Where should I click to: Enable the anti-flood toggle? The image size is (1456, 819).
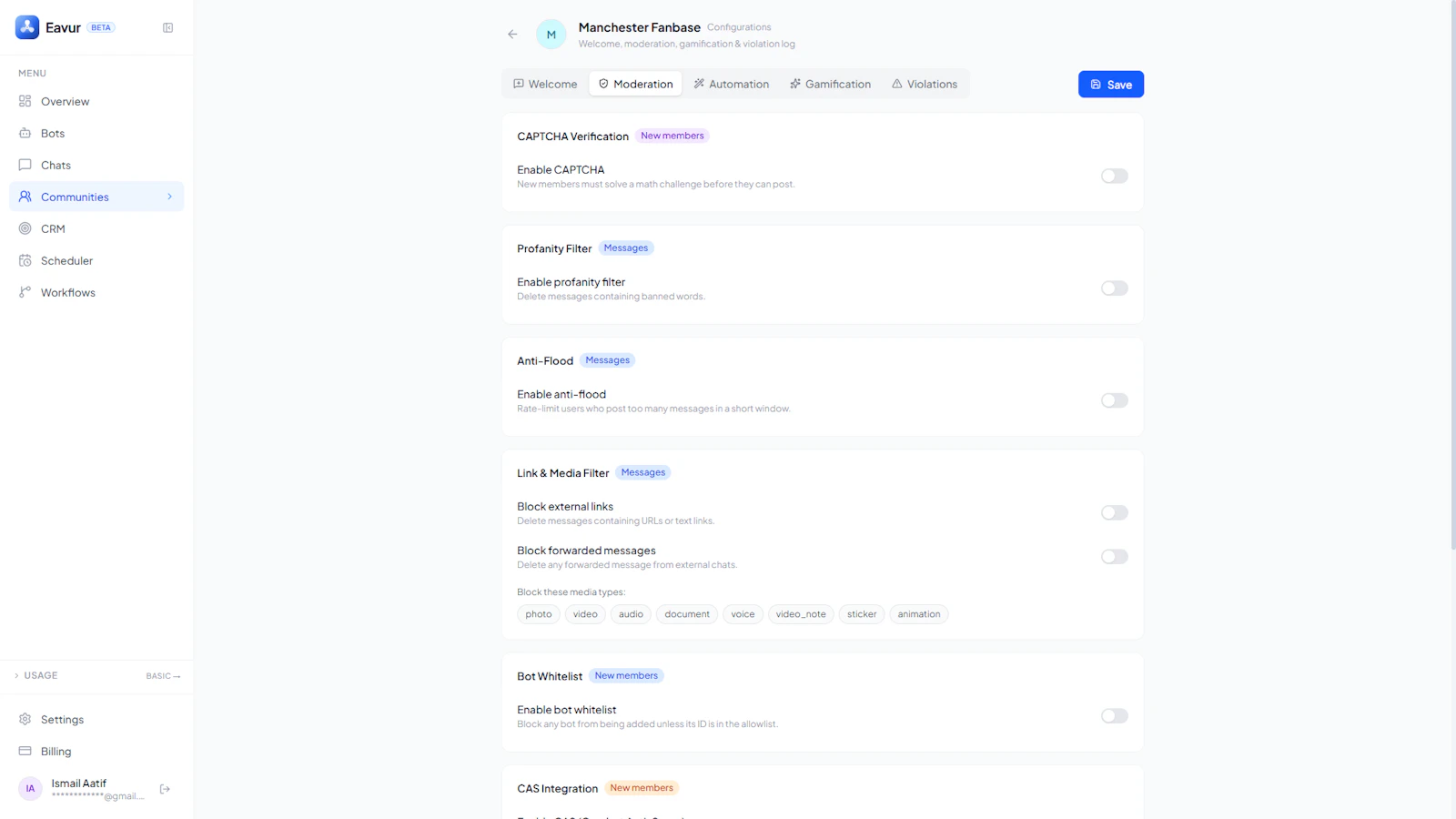[x=1115, y=400]
